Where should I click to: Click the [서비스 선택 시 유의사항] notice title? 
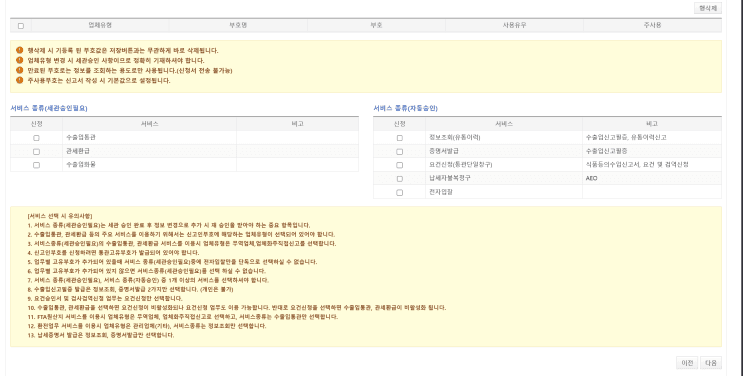tap(60, 216)
